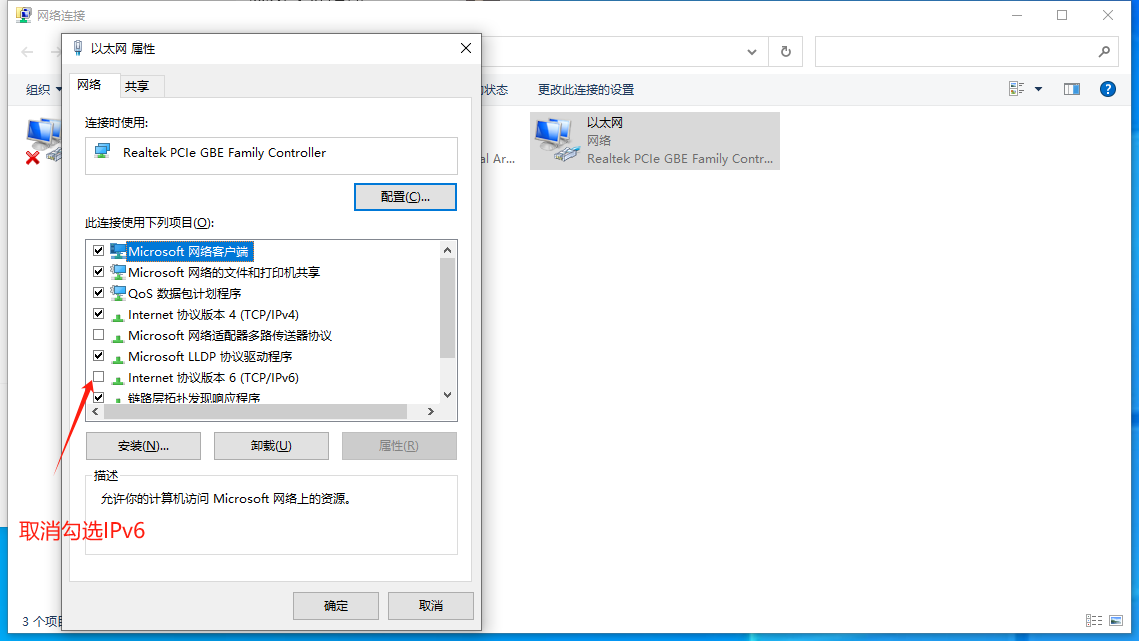The width and height of the screenshot is (1139, 641).
Task: Click the 网络连接 window title icon
Action: tap(24, 15)
